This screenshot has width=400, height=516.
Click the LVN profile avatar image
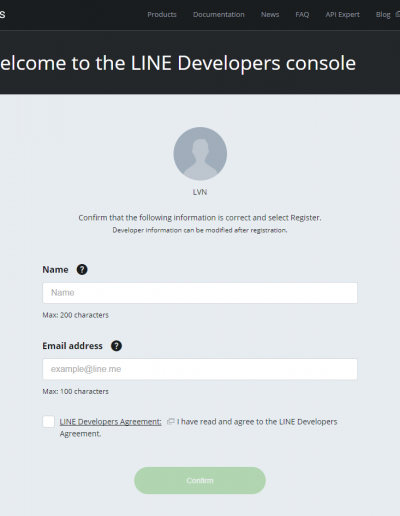click(200, 154)
